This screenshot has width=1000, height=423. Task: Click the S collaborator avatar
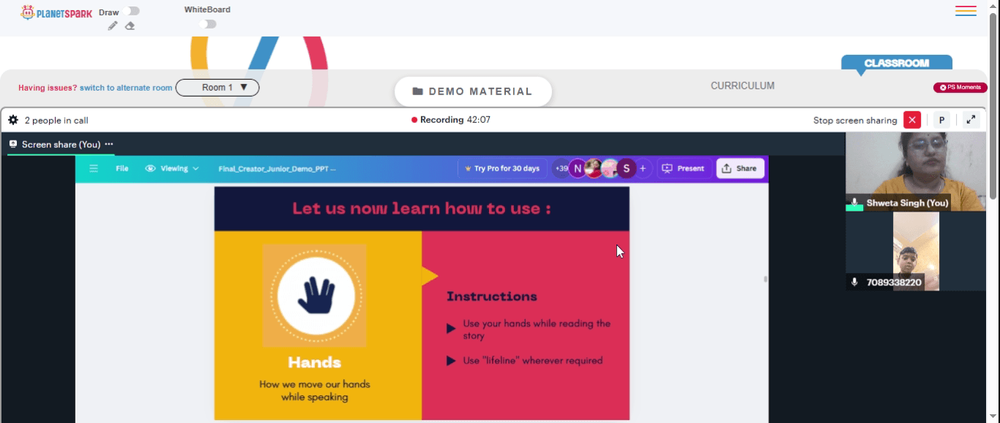[x=627, y=168]
